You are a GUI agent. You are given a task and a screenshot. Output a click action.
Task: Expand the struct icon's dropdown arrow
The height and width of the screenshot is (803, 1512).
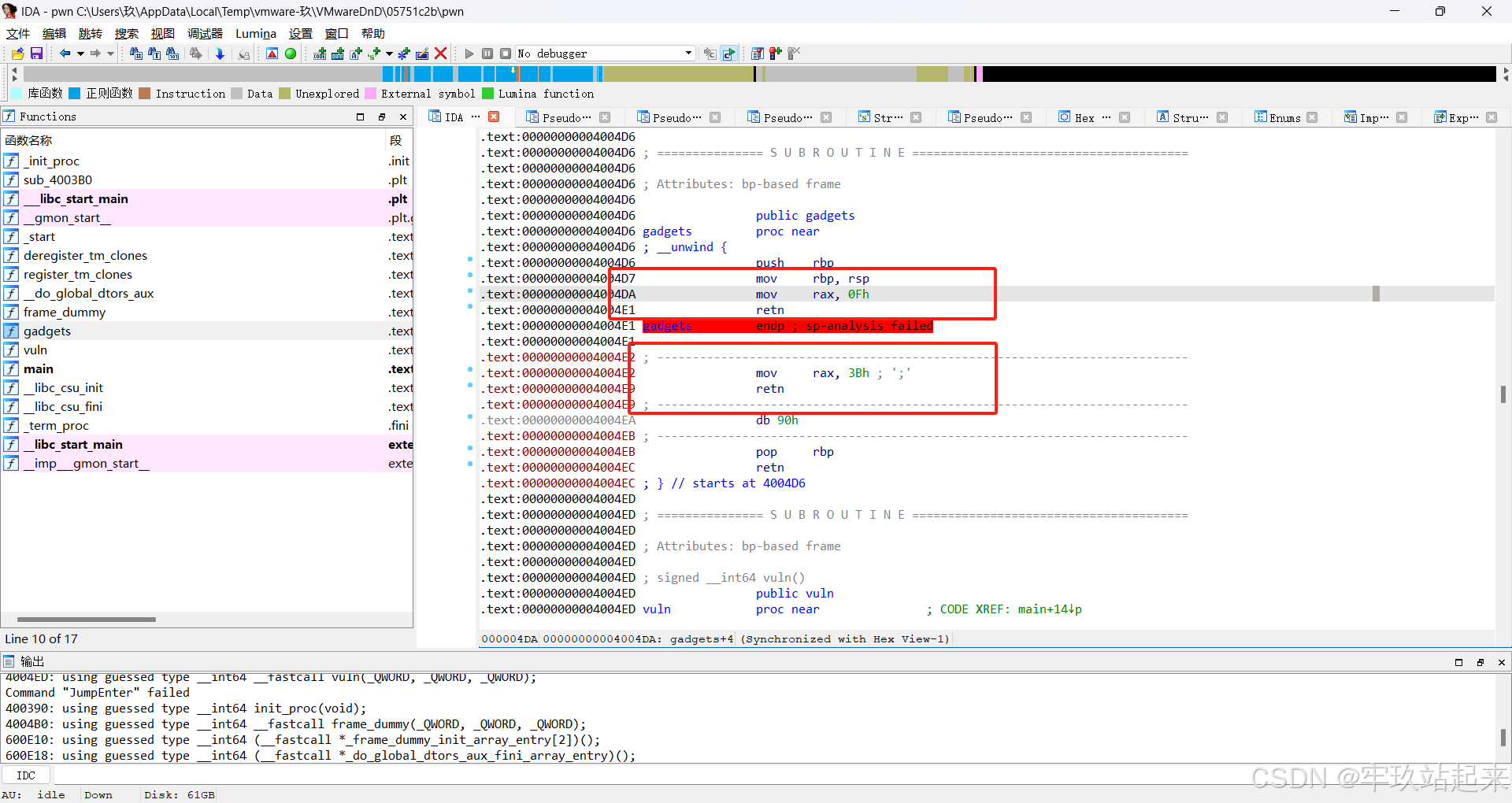[389, 54]
